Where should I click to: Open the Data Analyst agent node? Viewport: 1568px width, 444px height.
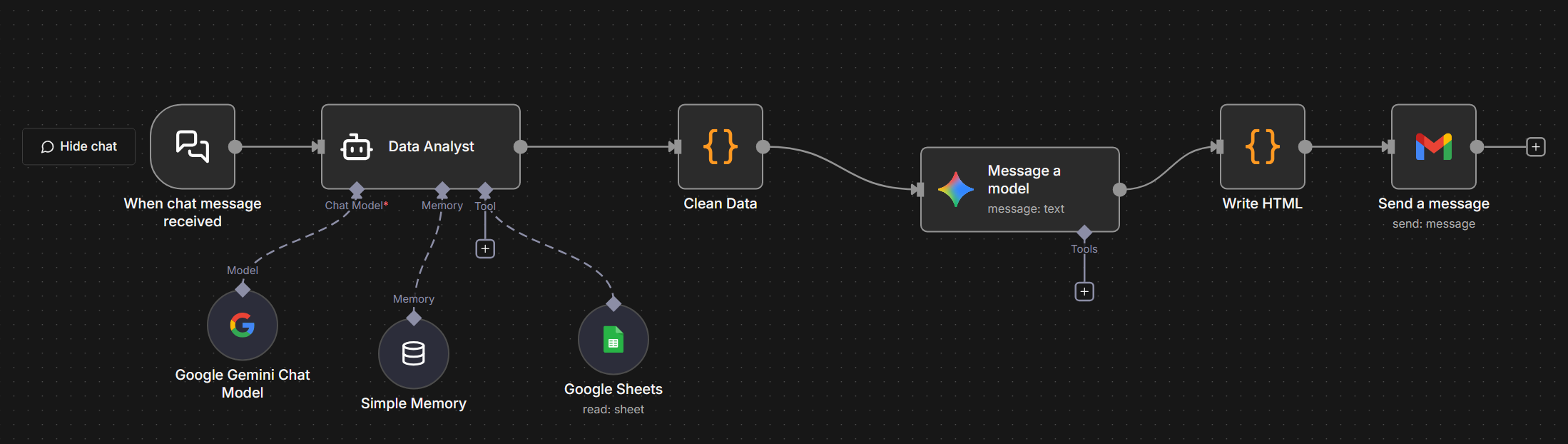tap(421, 146)
